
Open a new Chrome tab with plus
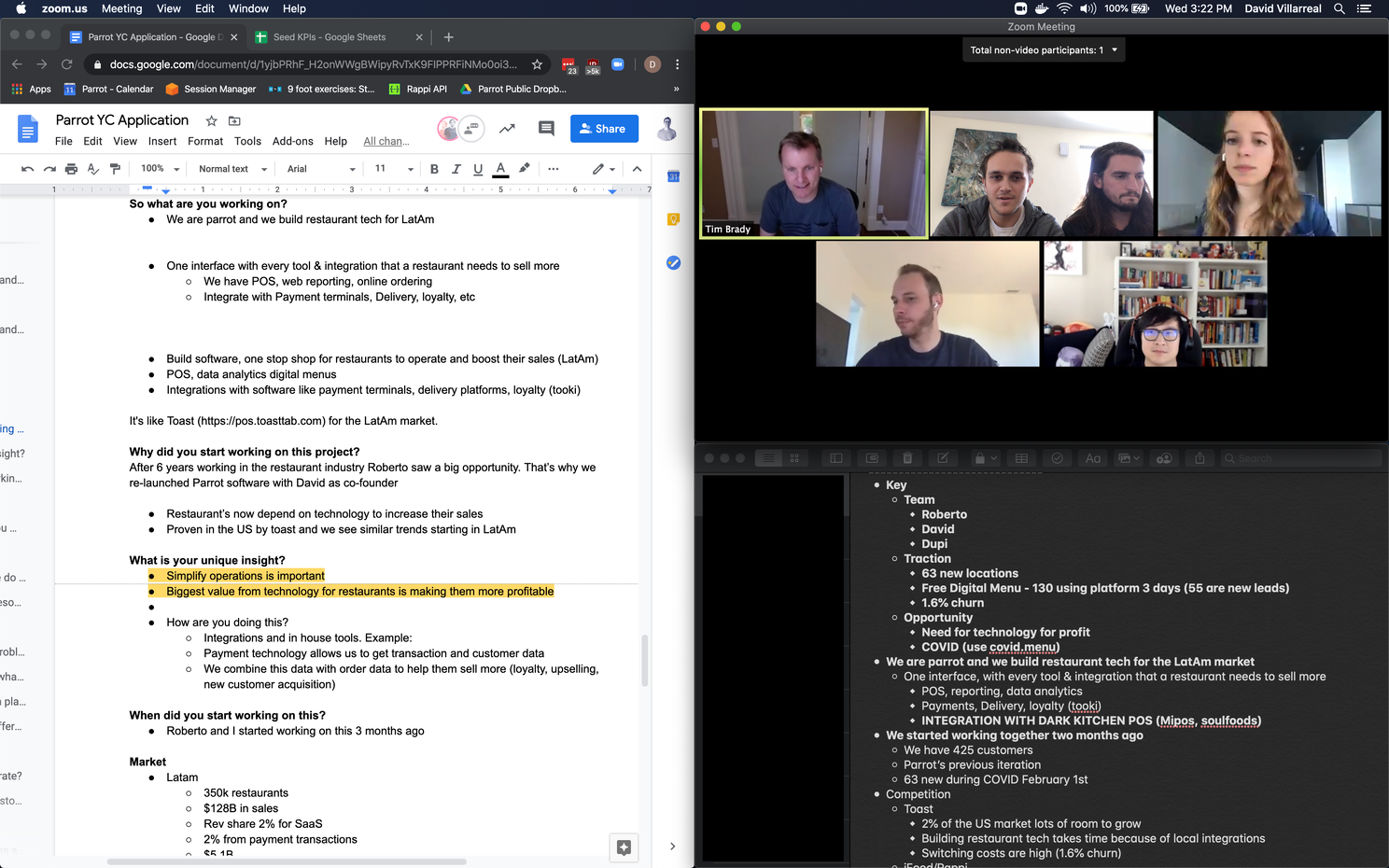pyautogui.click(x=448, y=37)
